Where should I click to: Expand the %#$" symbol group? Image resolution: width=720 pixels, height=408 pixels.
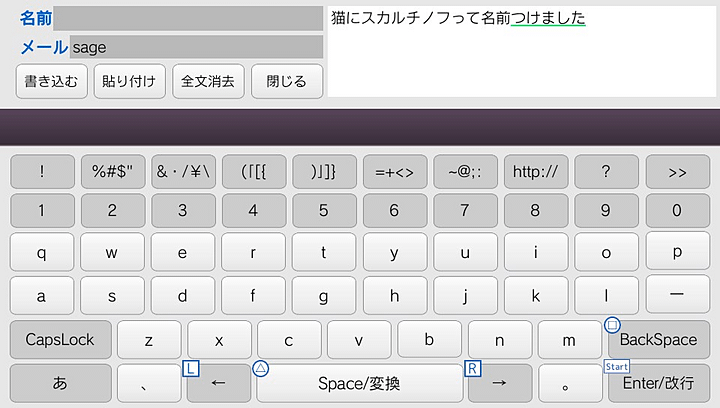pos(112,171)
